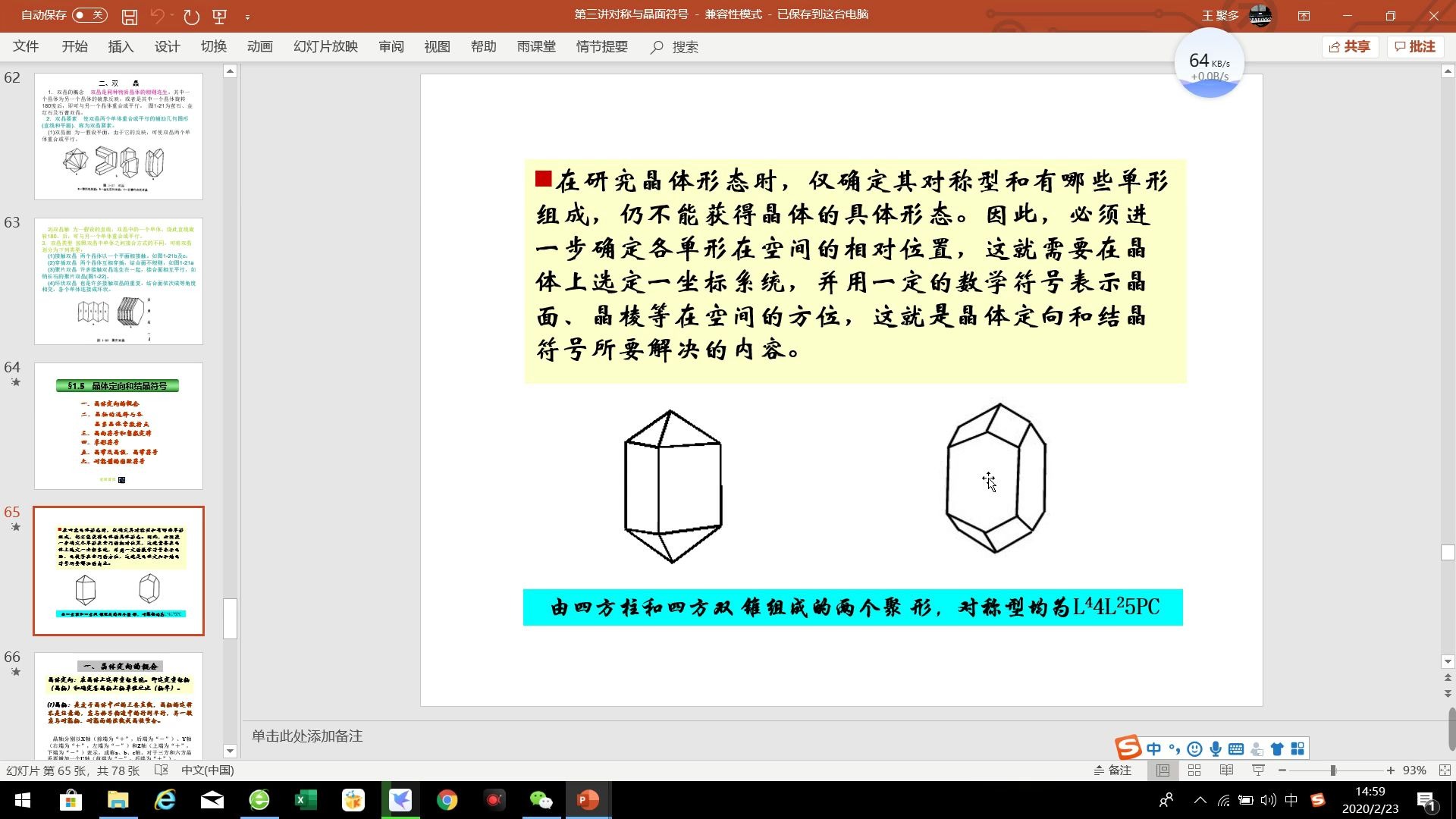Click the volume speaker tray icon
Image resolution: width=1456 pixels, height=819 pixels.
(x=1268, y=800)
